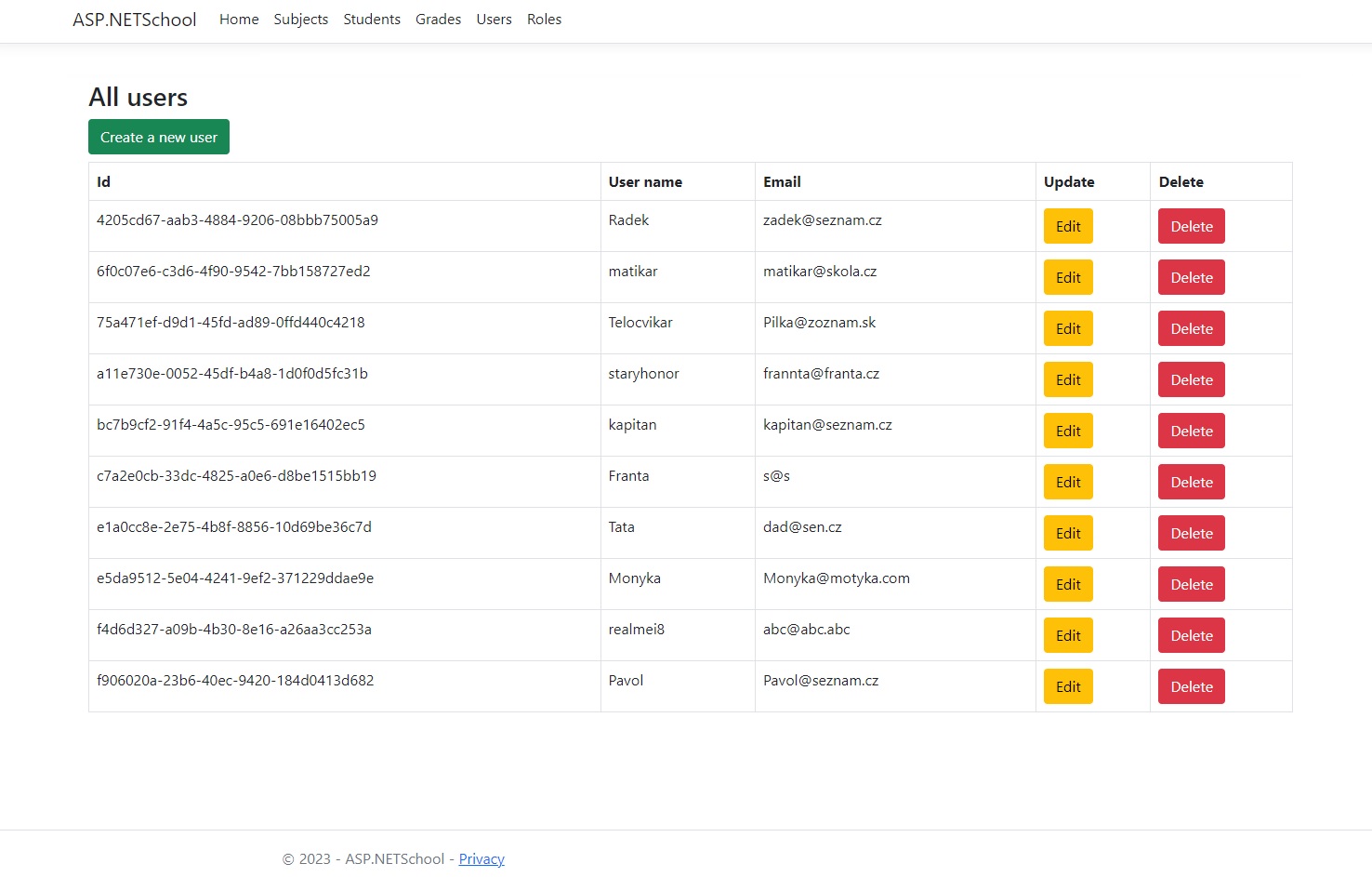Screen dimensions: 1372x877
Task: Select Id starting with e5da9512
Action: tap(235, 578)
